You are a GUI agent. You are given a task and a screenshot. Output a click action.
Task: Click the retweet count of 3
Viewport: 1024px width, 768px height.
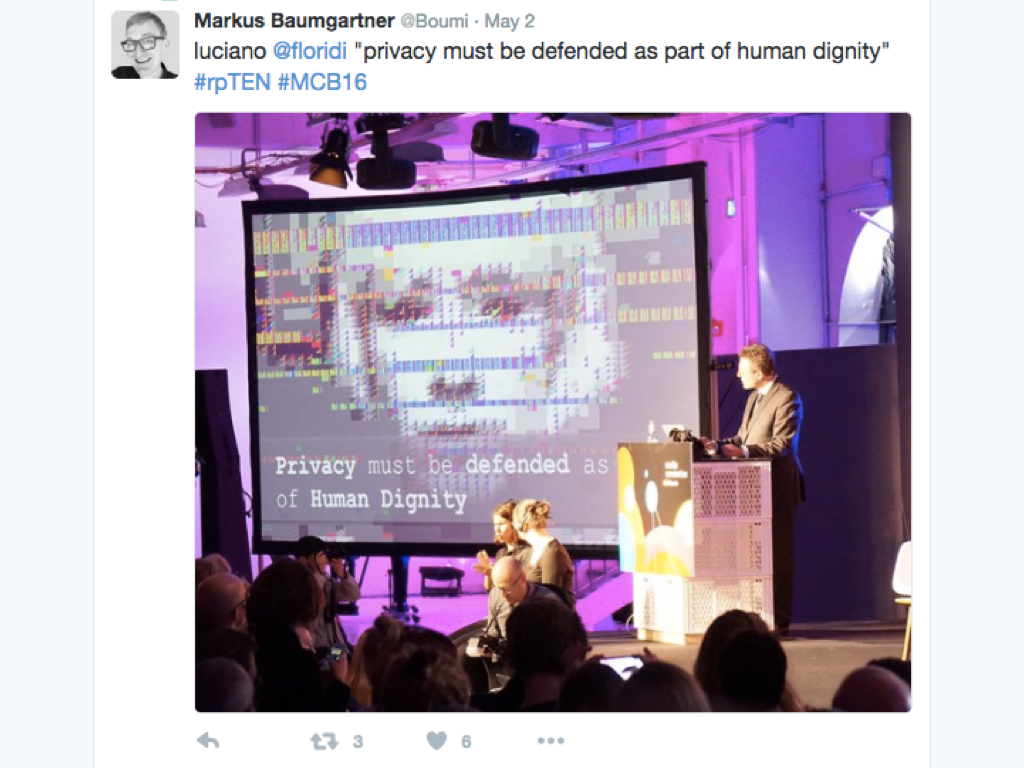(358, 741)
